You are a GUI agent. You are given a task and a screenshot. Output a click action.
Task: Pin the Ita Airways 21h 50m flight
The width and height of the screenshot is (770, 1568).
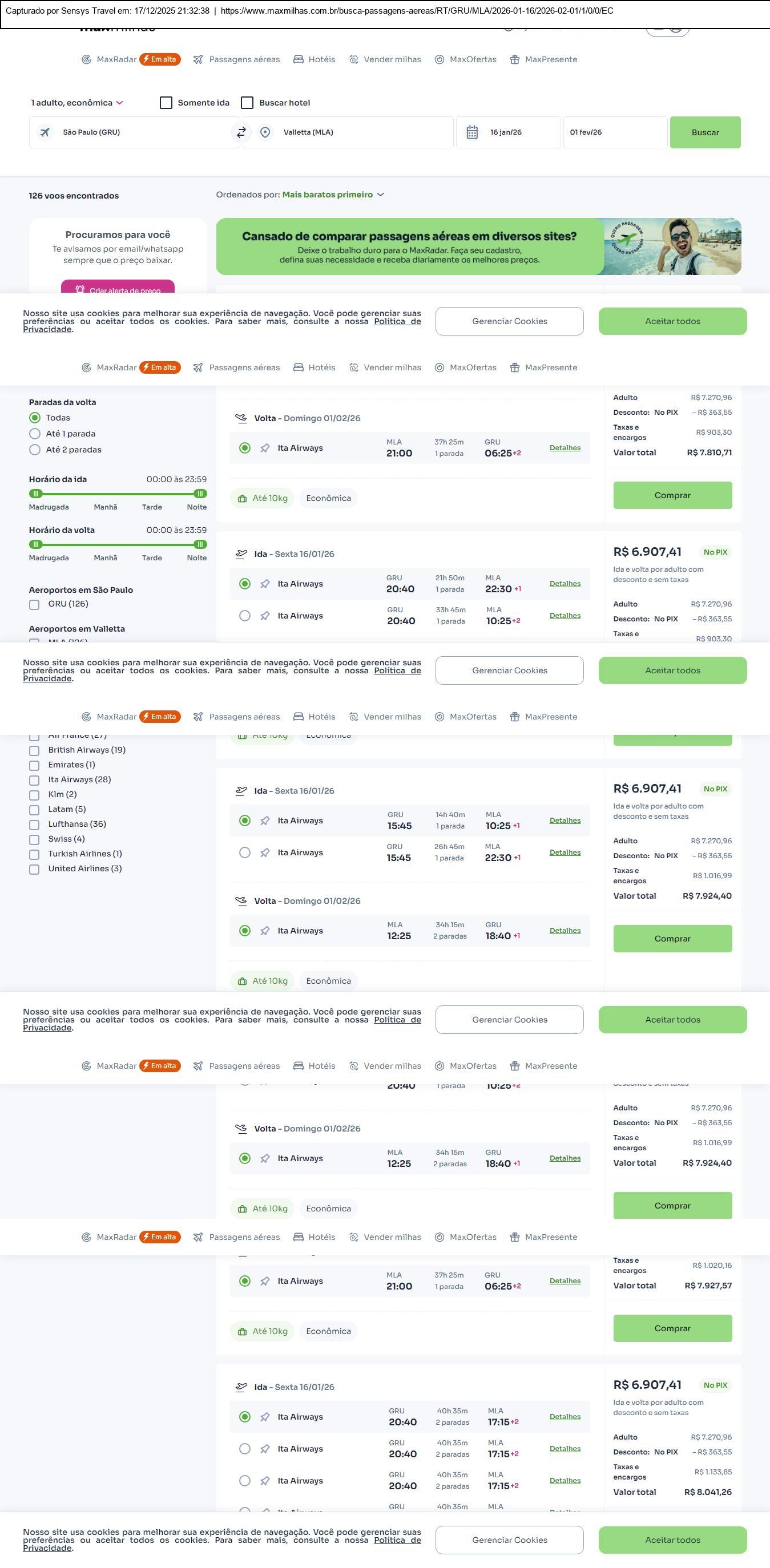pyautogui.click(x=265, y=584)
